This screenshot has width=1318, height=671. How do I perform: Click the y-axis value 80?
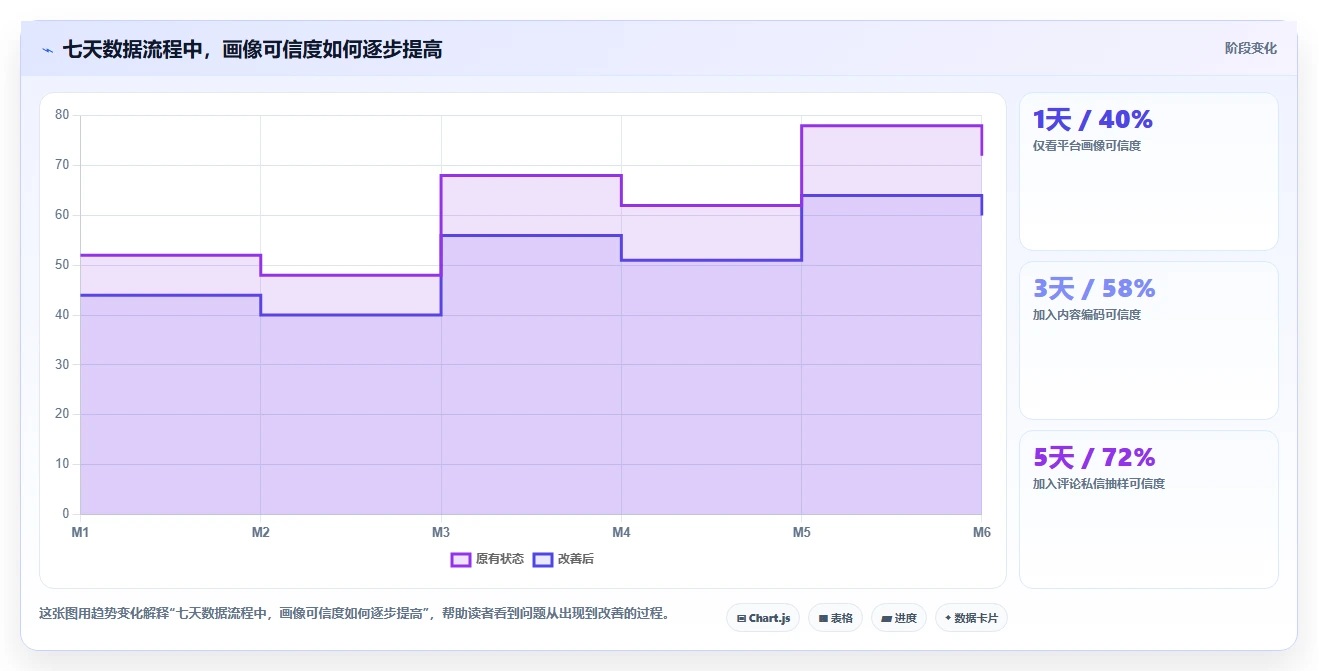62,115
